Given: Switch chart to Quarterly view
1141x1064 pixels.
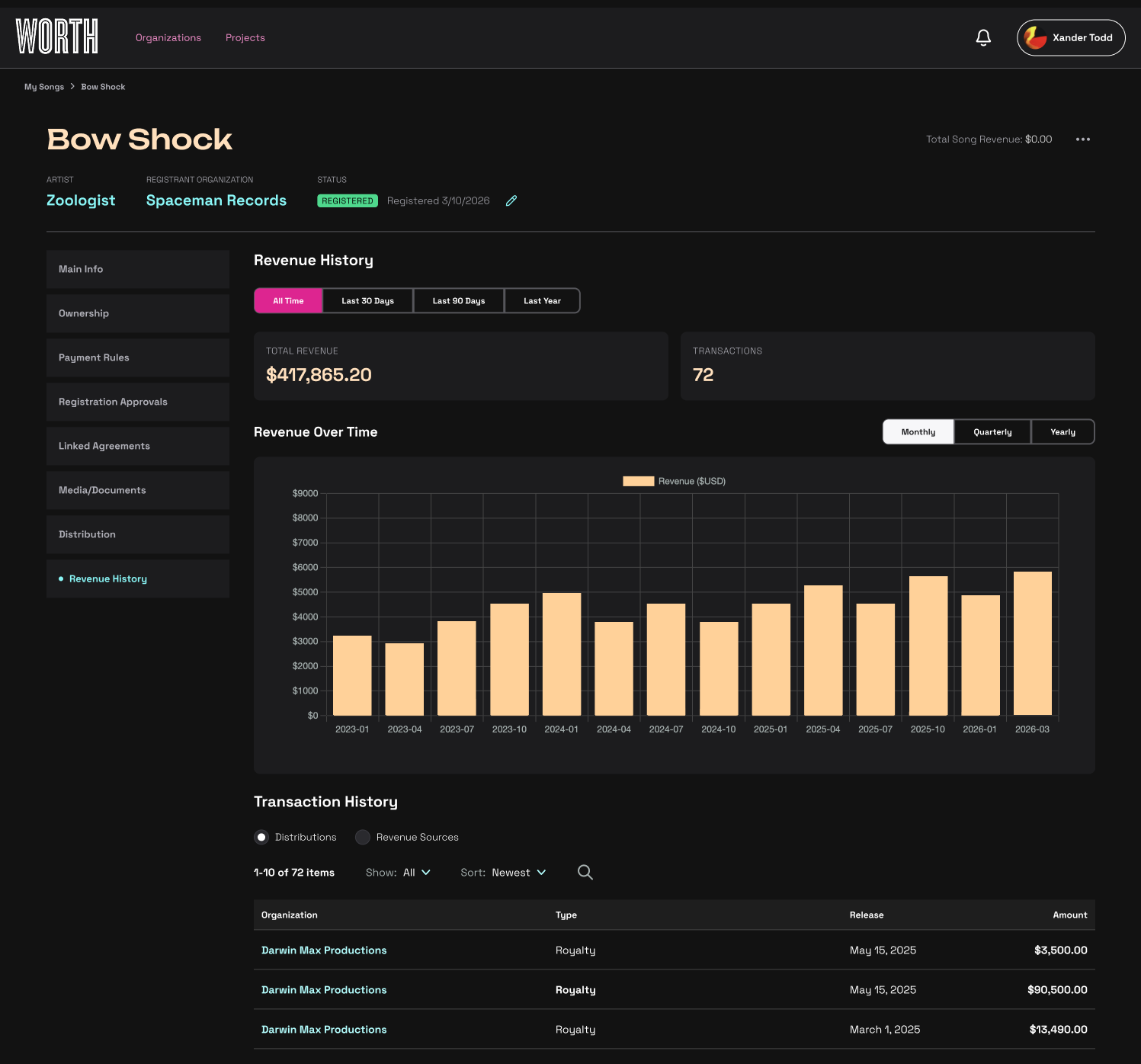Looking at the screenshot, I should click(x=992, y=431).
